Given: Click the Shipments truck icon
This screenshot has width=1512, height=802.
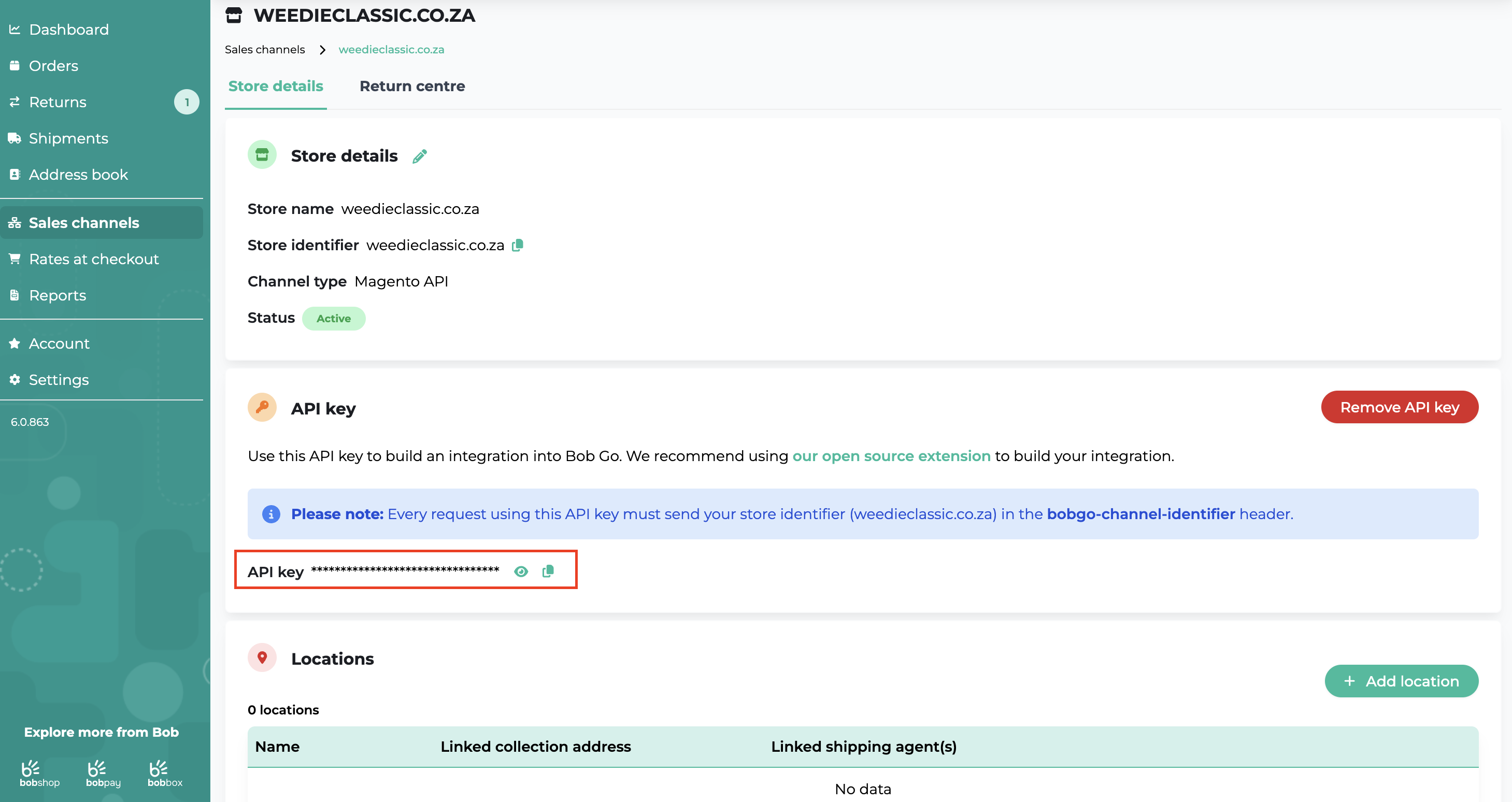Looking at the screenshot, I should [15, 138].
